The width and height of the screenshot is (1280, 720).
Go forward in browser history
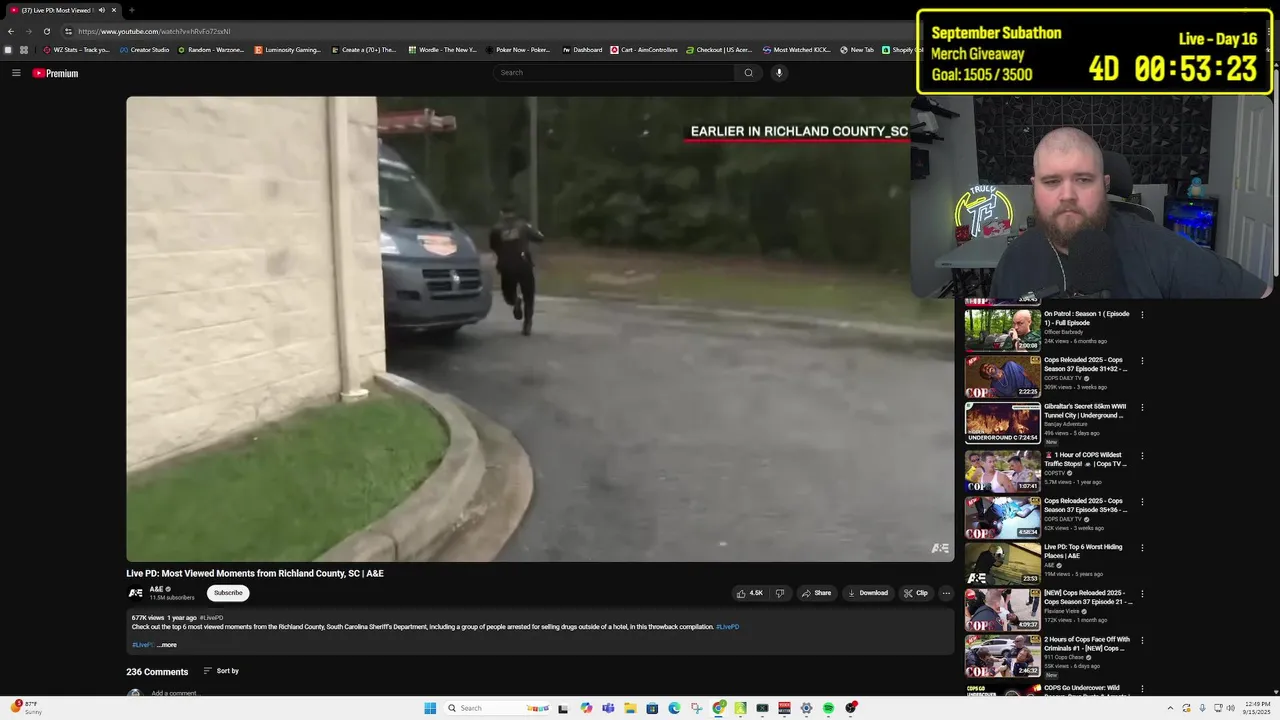[28, 31]
